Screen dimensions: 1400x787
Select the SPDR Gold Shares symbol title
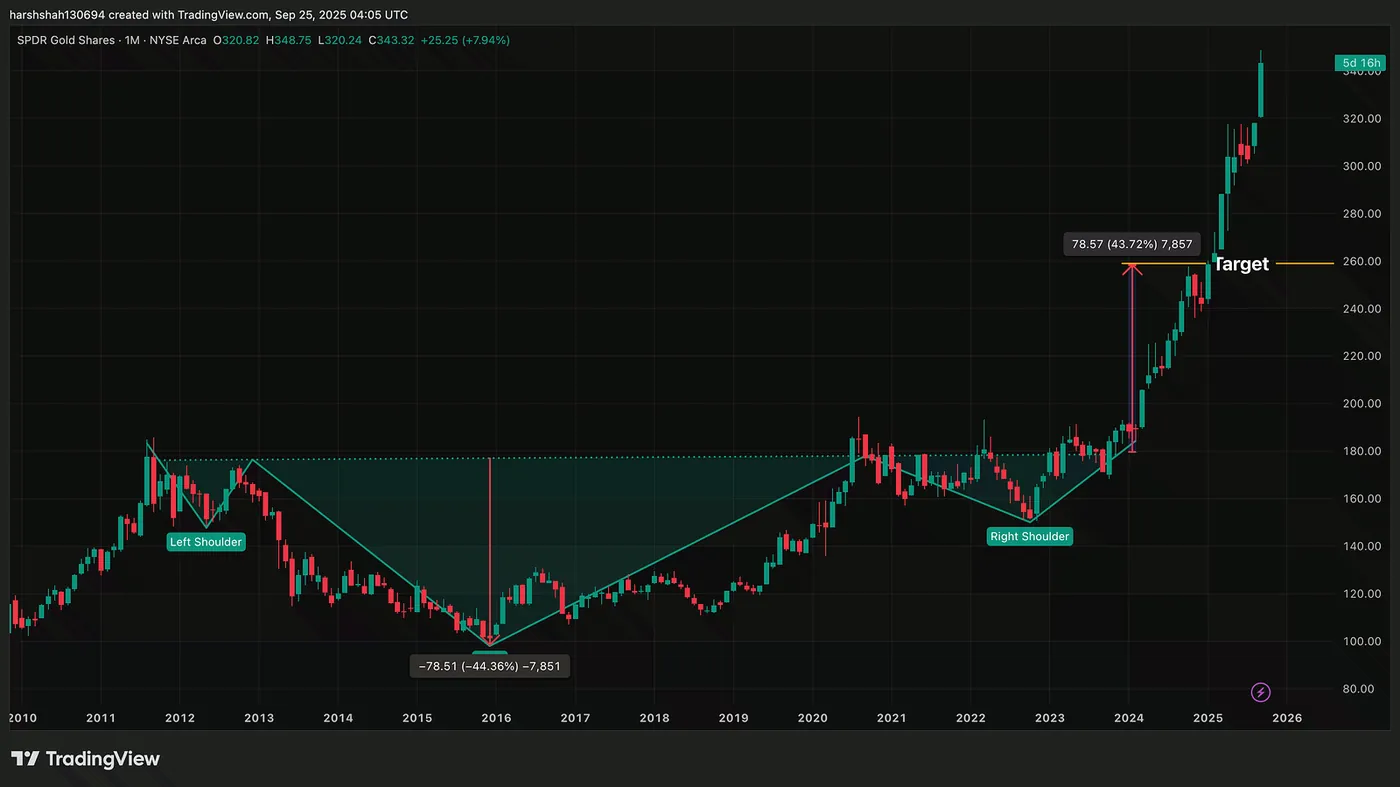(x=65, y=40)
